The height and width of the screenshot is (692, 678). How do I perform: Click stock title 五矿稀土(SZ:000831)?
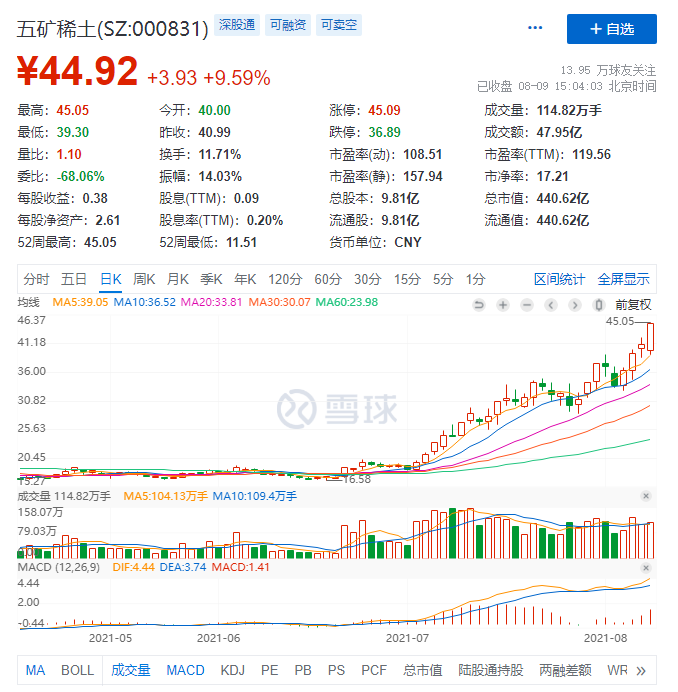pyautogui.click(x=113, y=29)
